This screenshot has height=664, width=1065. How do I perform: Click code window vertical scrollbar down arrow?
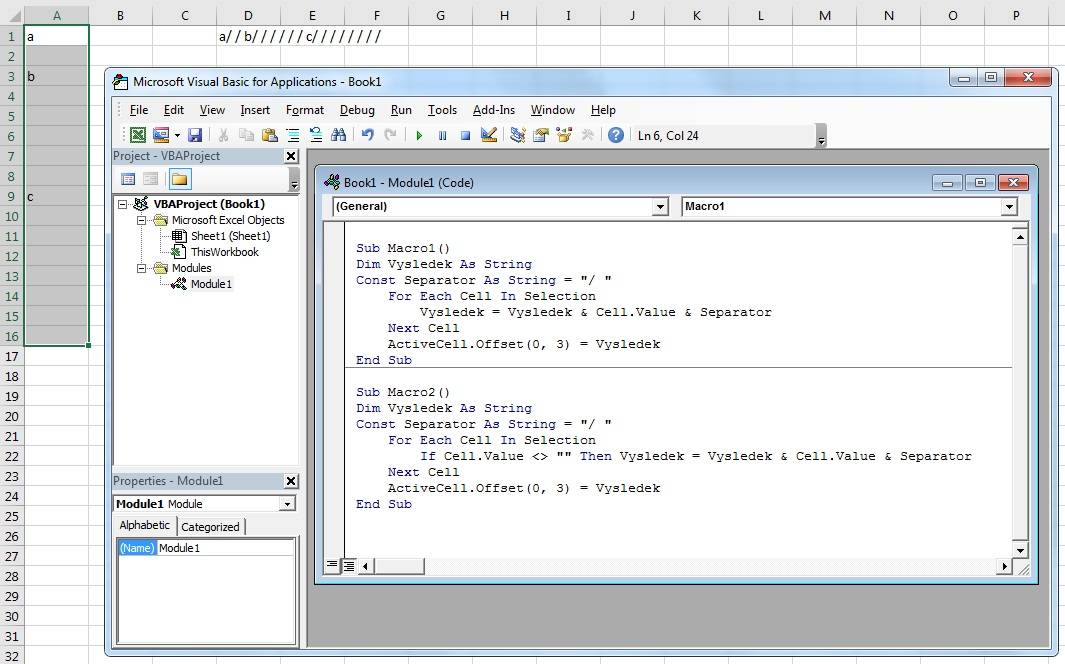point(1019,549)
